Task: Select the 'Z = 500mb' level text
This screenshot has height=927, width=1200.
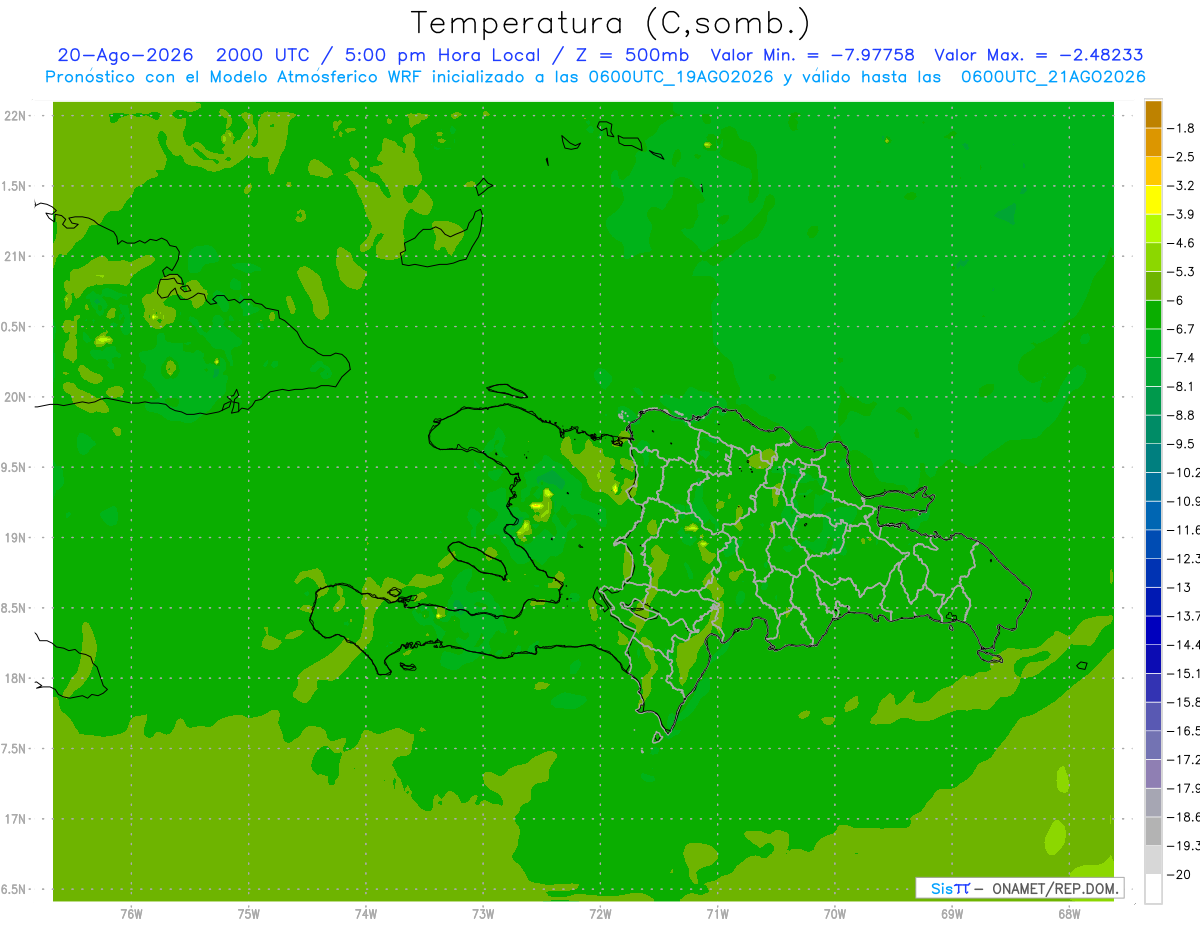Action: point(632,55)
